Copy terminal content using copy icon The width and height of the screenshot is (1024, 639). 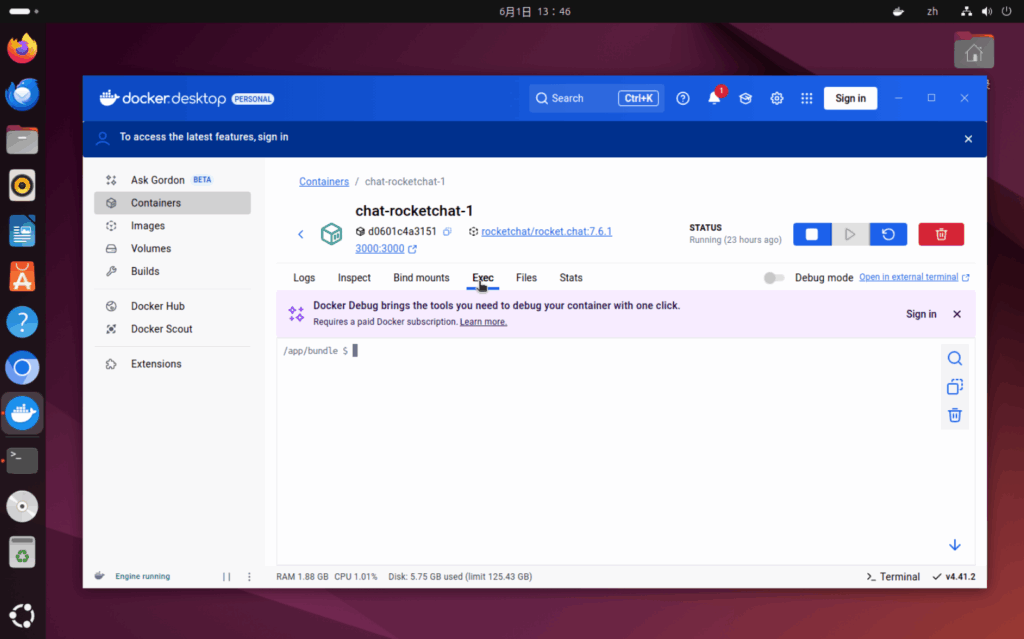pos(955,387)
